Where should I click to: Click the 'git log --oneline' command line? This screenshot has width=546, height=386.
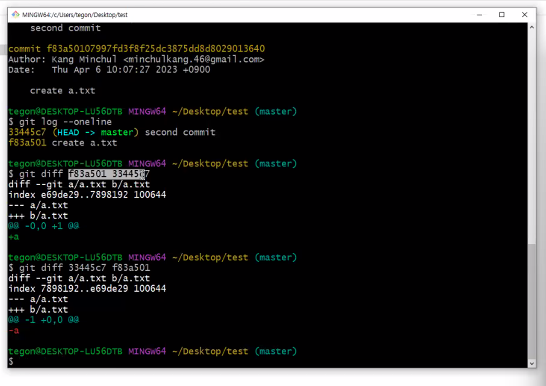pyautogui.click(x=60, y=122)
